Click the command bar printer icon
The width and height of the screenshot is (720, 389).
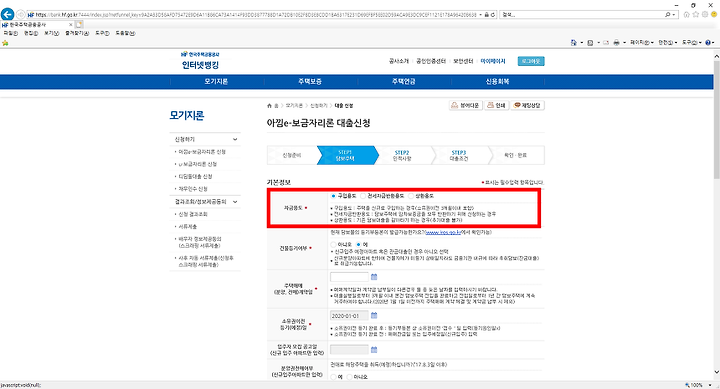click(x=616, y=43)
